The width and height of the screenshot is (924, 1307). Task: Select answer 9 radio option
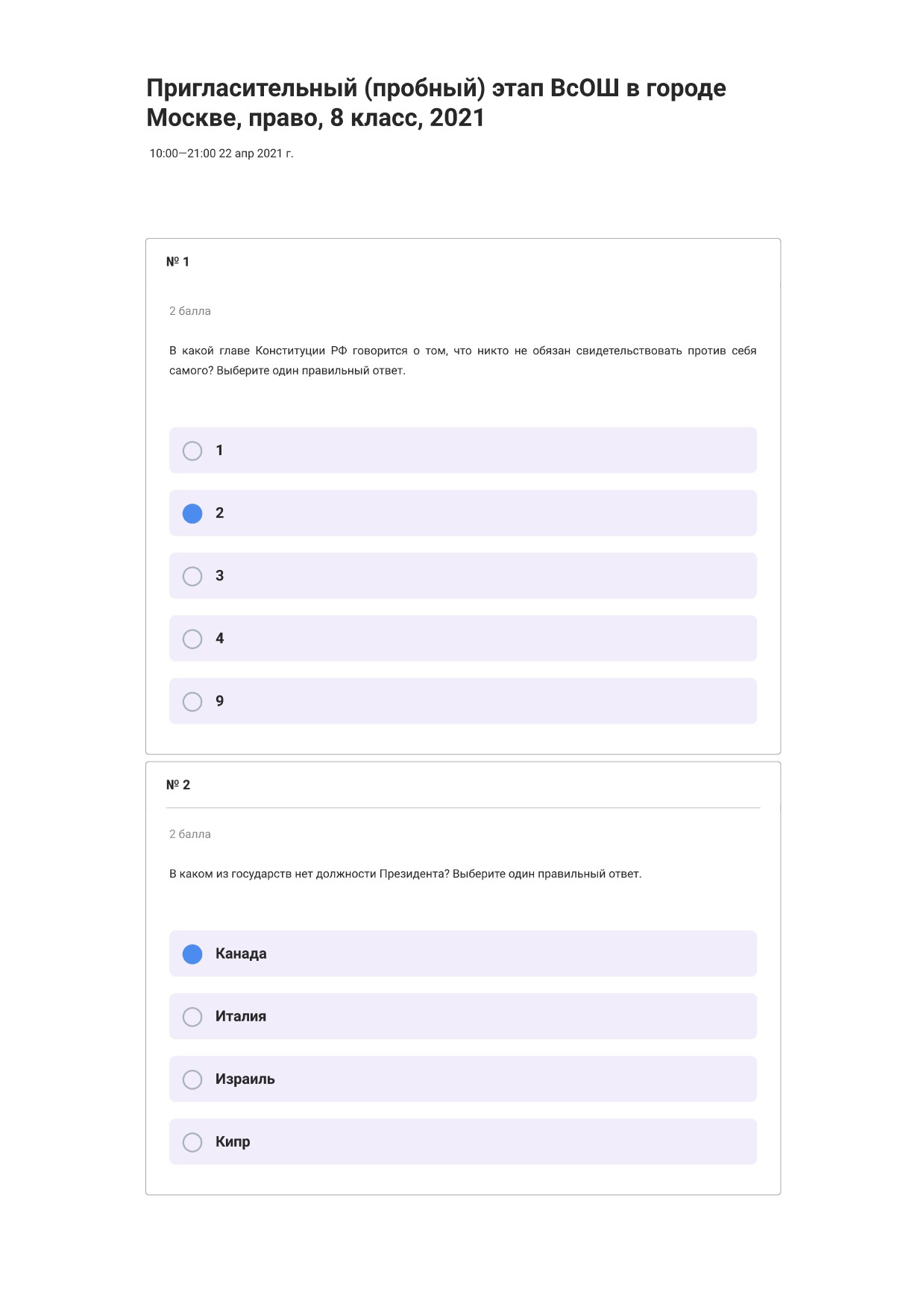coord(192,701)
